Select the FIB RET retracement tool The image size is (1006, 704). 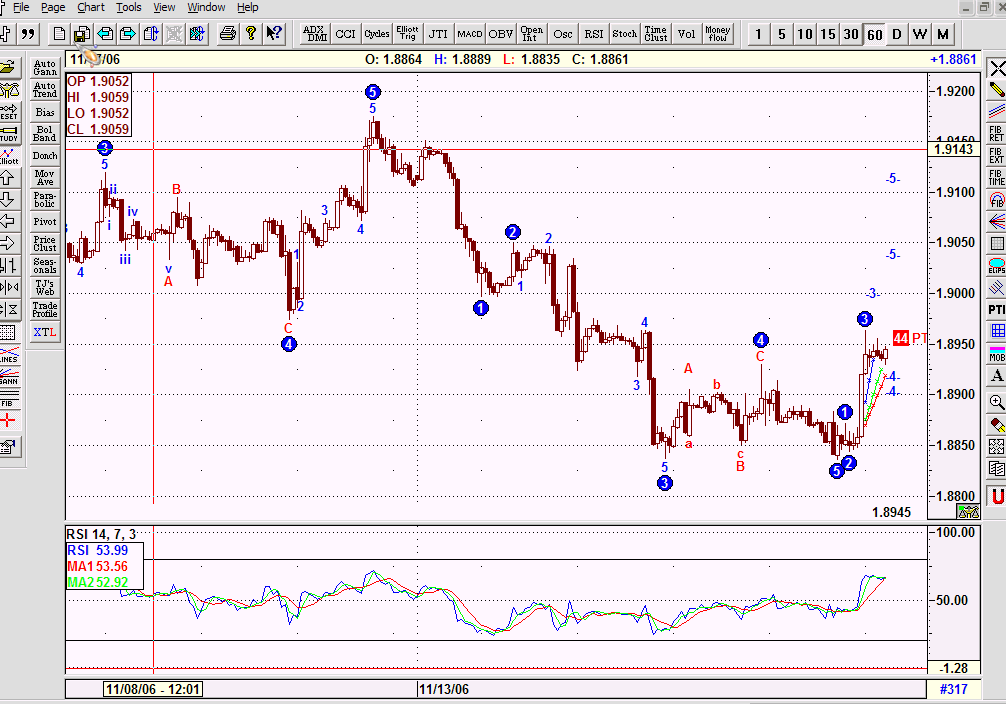(996, 134)
